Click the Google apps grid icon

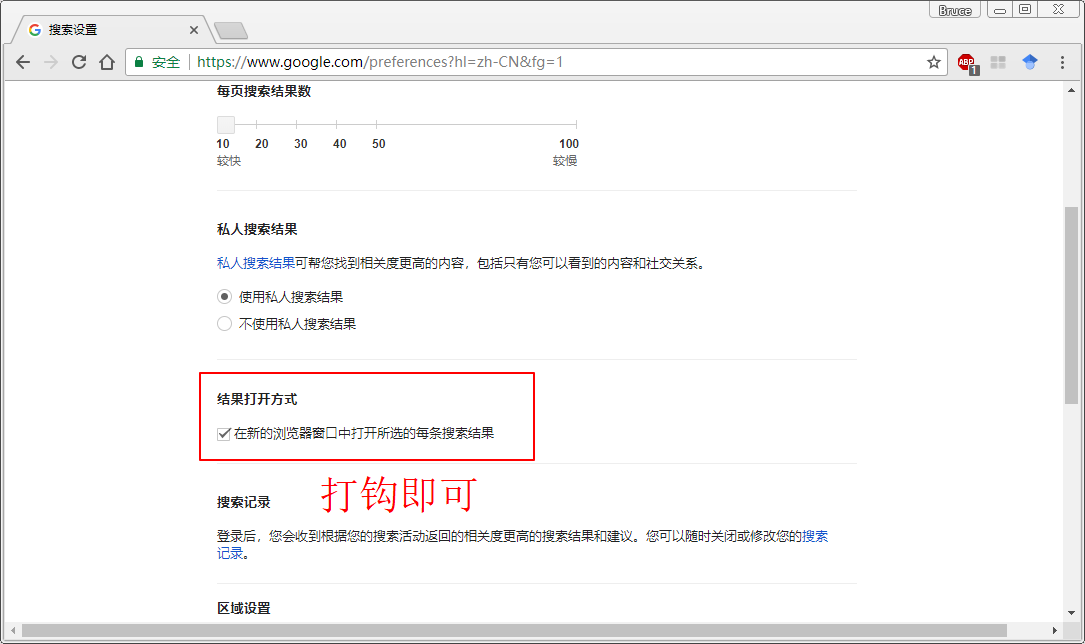pyautogui.click(x=998, y=62)
